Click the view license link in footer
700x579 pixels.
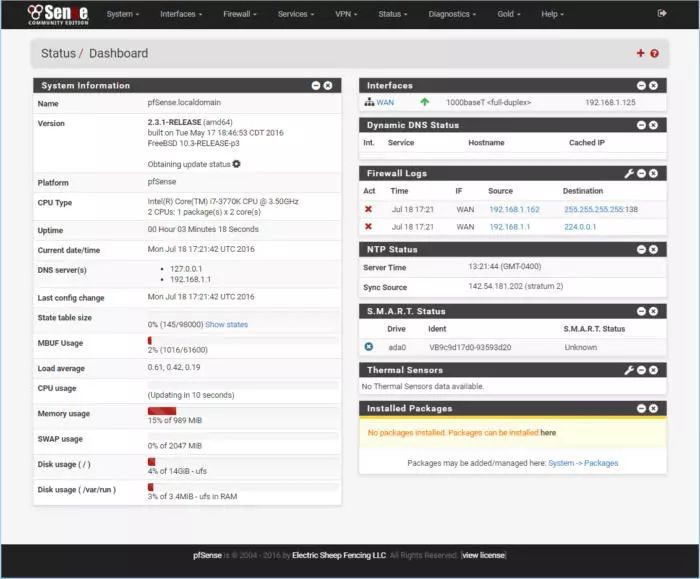pos(483,555)
